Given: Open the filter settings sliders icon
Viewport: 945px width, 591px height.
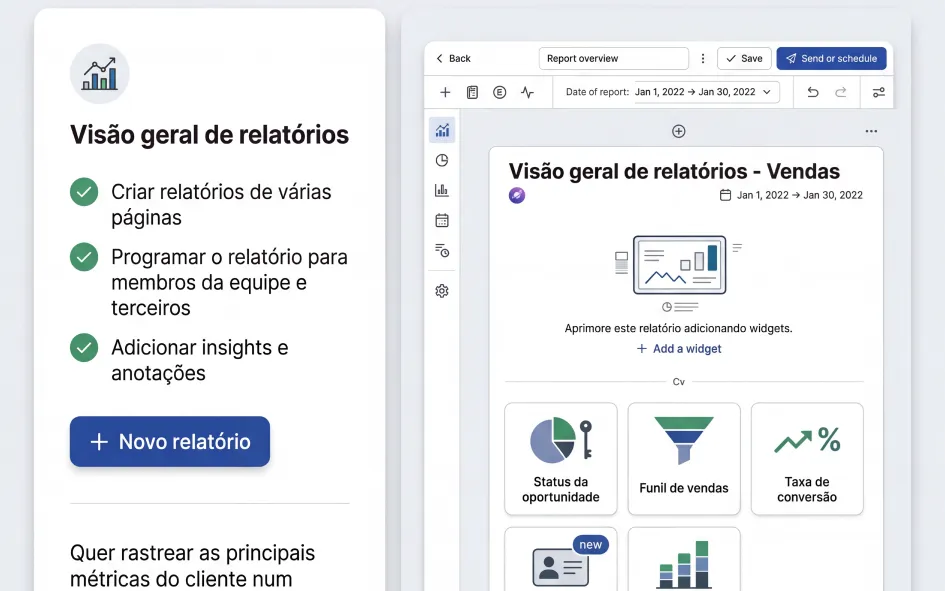Looking at the screenshot, I should point(879,92).
